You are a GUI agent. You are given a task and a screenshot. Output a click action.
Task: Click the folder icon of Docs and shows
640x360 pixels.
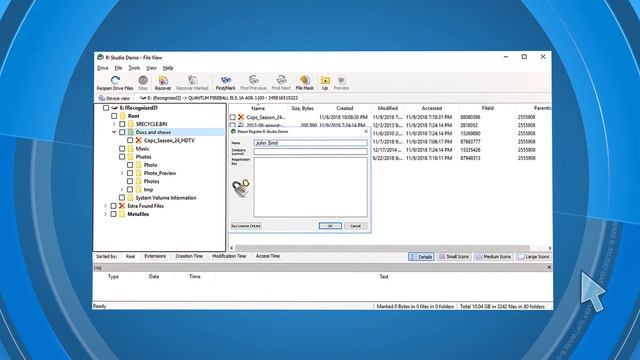(131, 132)
